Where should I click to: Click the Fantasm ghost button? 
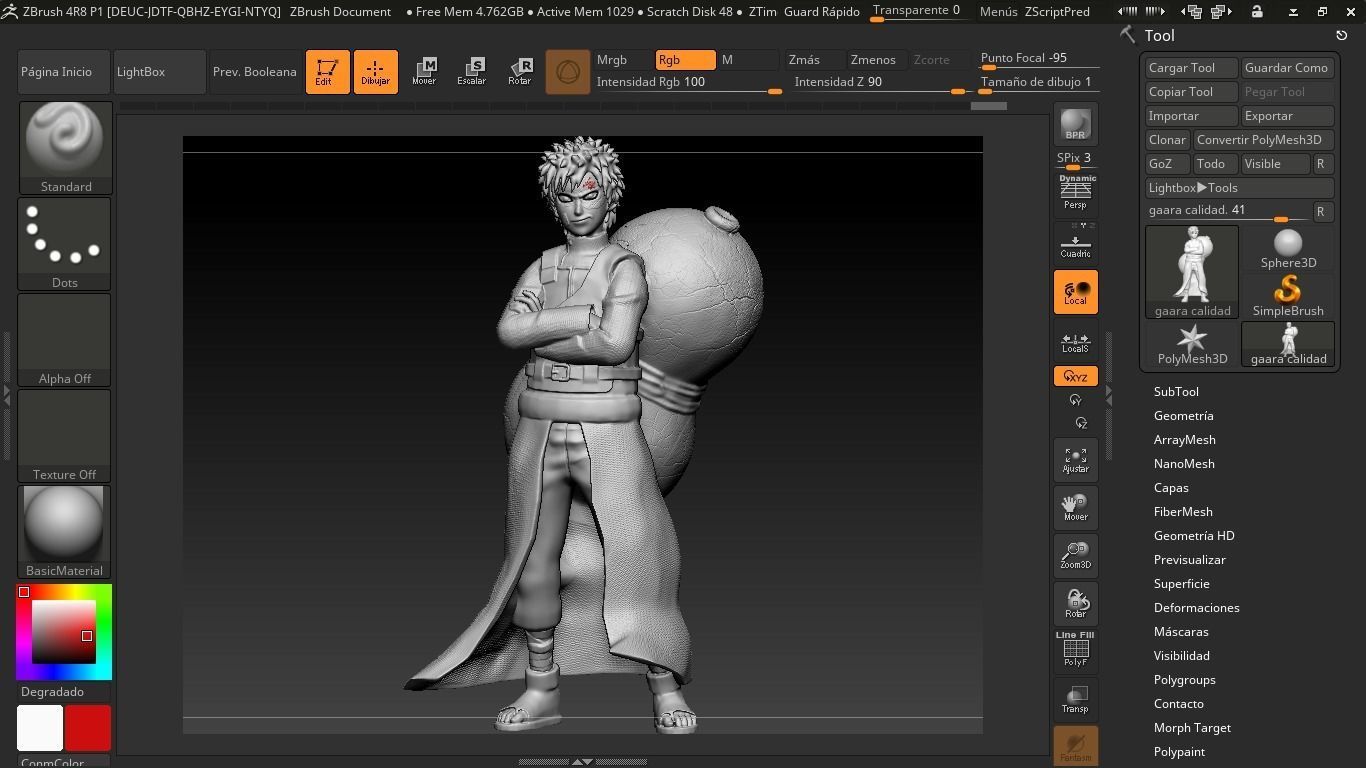click(x=1076, y=746)
